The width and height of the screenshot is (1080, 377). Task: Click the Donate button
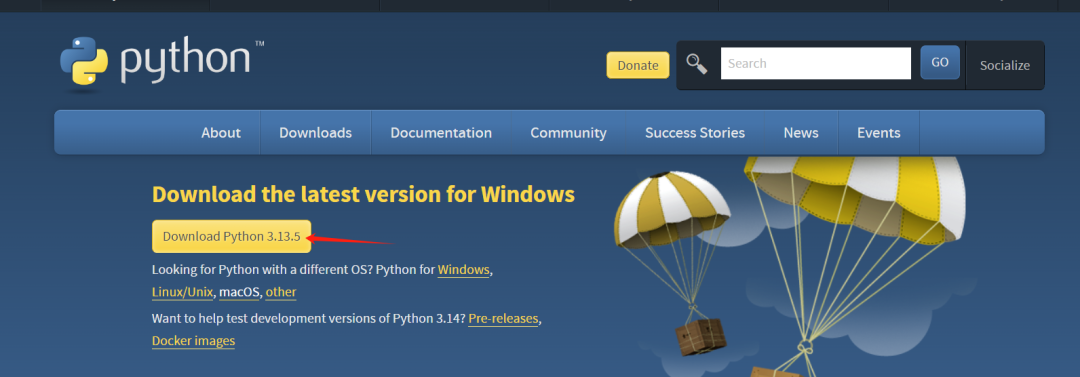(638, 65)
